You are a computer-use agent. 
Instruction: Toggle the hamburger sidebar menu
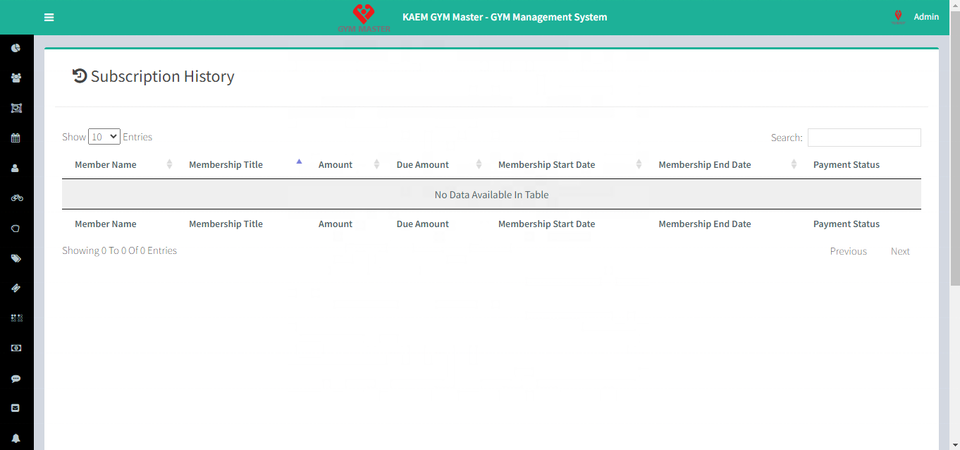(49, 17)
